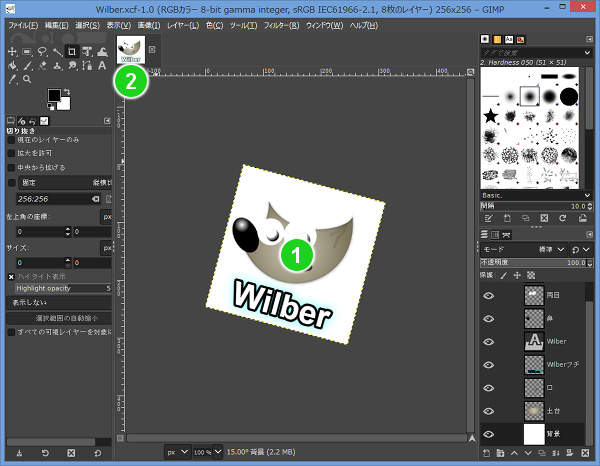
Task: Click the refresh brushes icon
Action: [564, 217]
